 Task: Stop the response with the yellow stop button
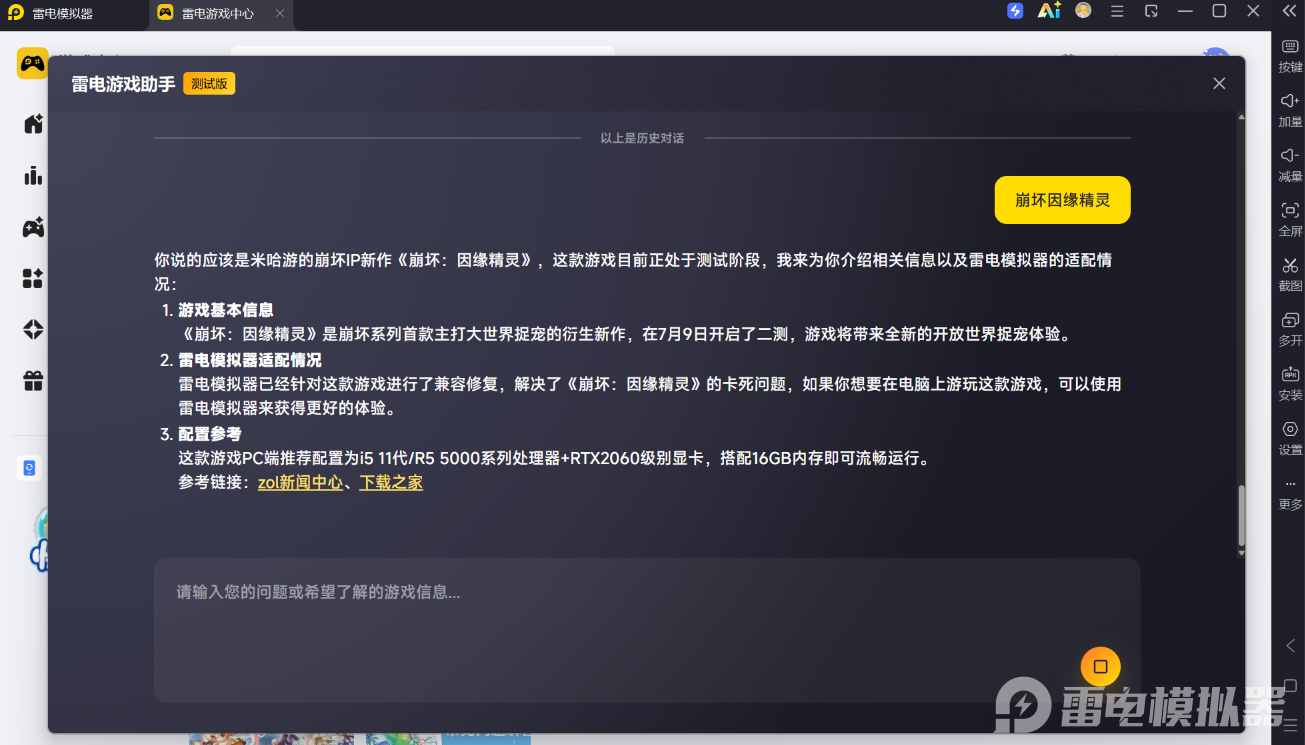tap(1101, 667)
